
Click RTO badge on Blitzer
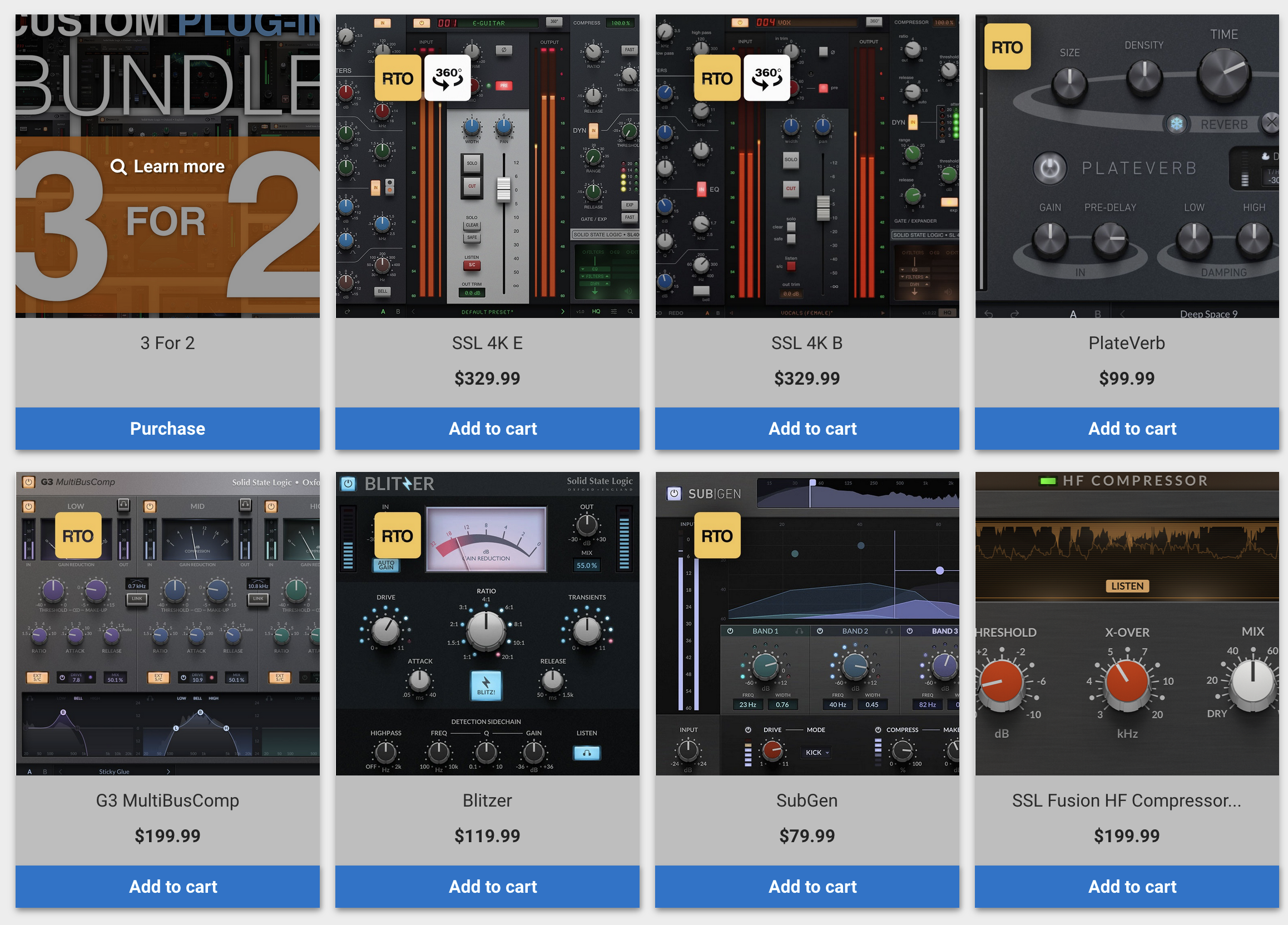[x=398, y=536]
